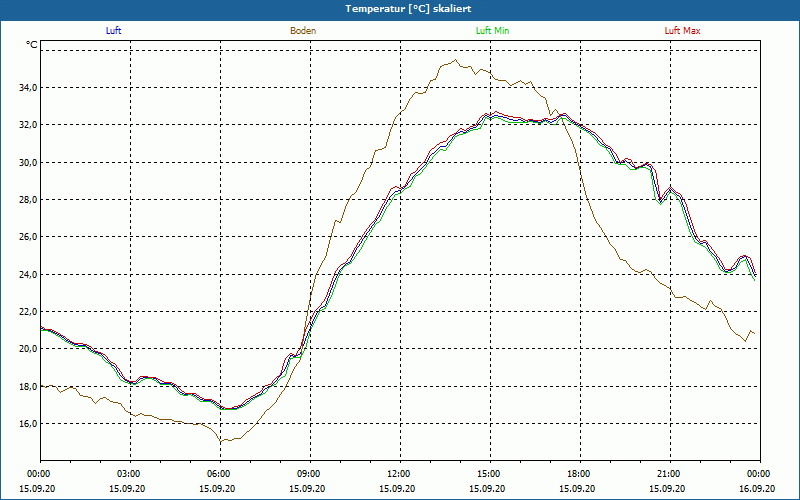
Task: Click the Boden curve minimum at 06:00
Action: [x=221, y=441]
